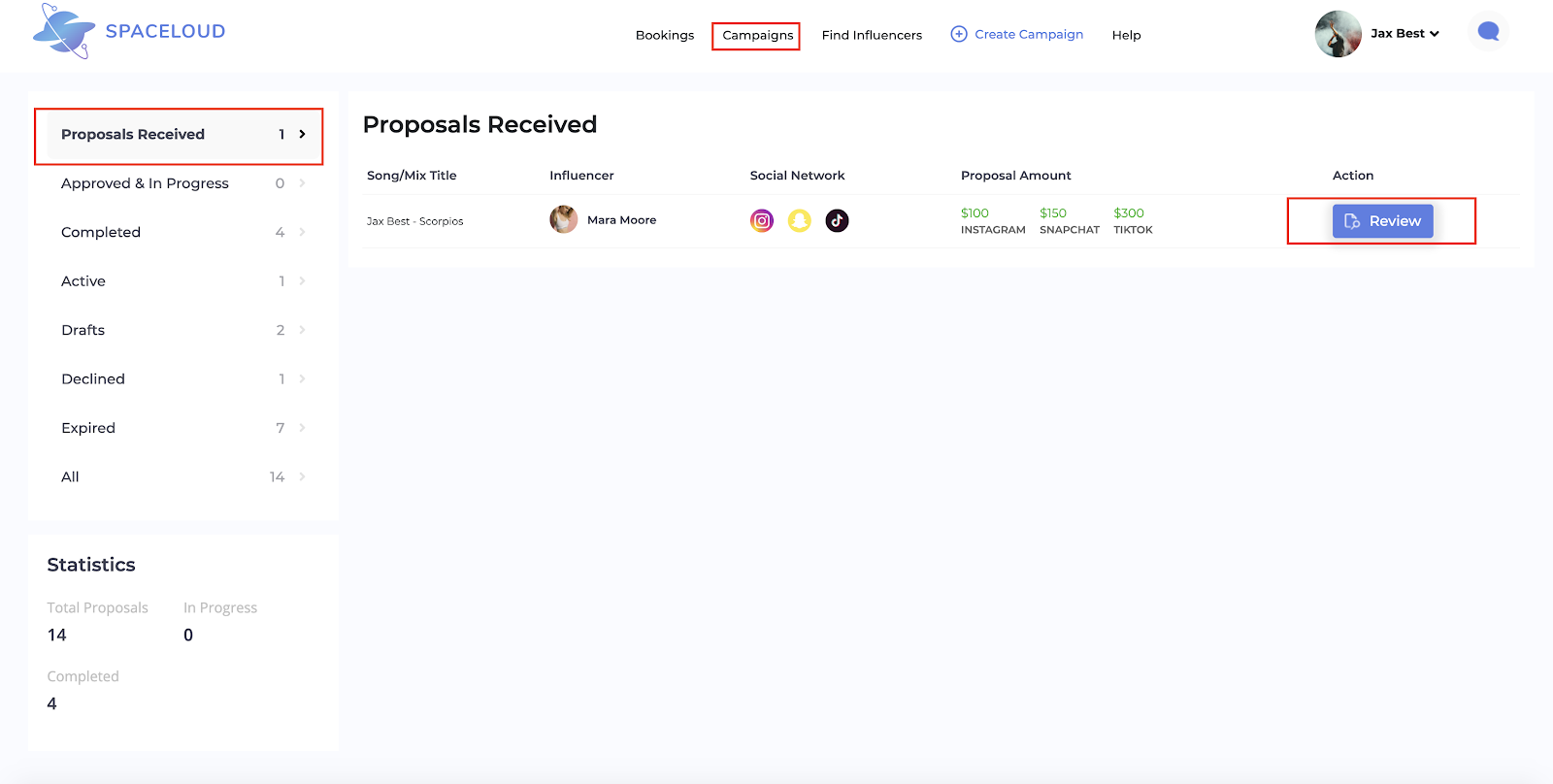Click the Statistics panel heading
Image resolution: width=1553 pixels, height=784 pixels.
tap(91, 565)
